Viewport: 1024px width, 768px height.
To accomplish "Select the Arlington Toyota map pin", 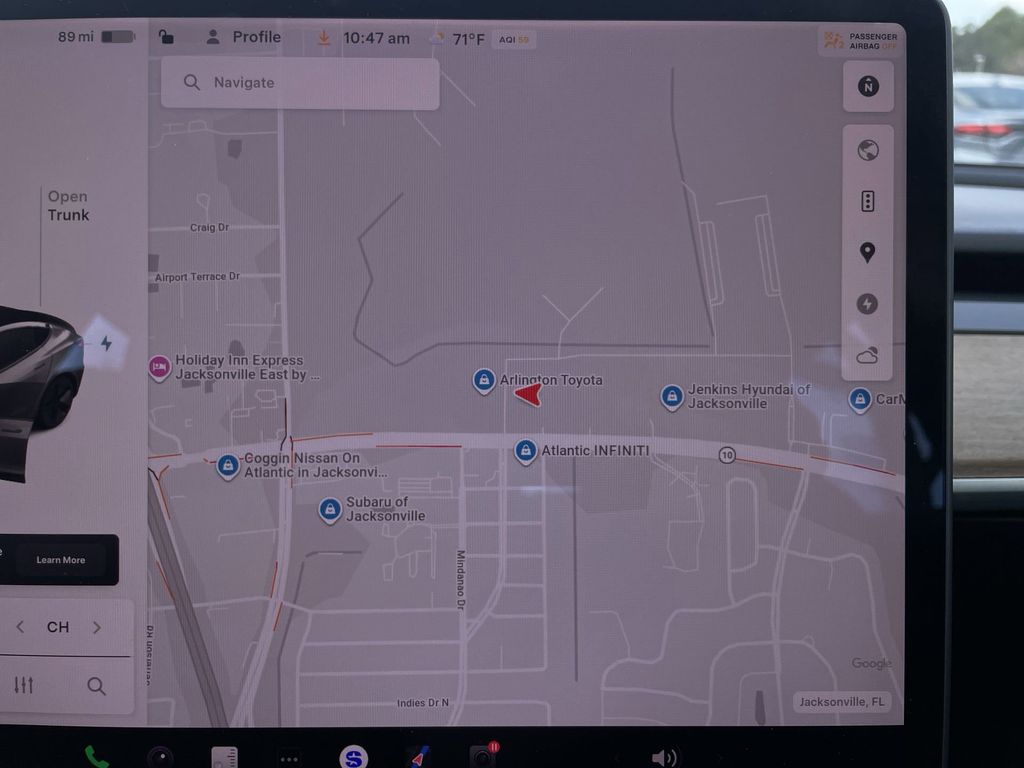I will [x=484, y=380].
